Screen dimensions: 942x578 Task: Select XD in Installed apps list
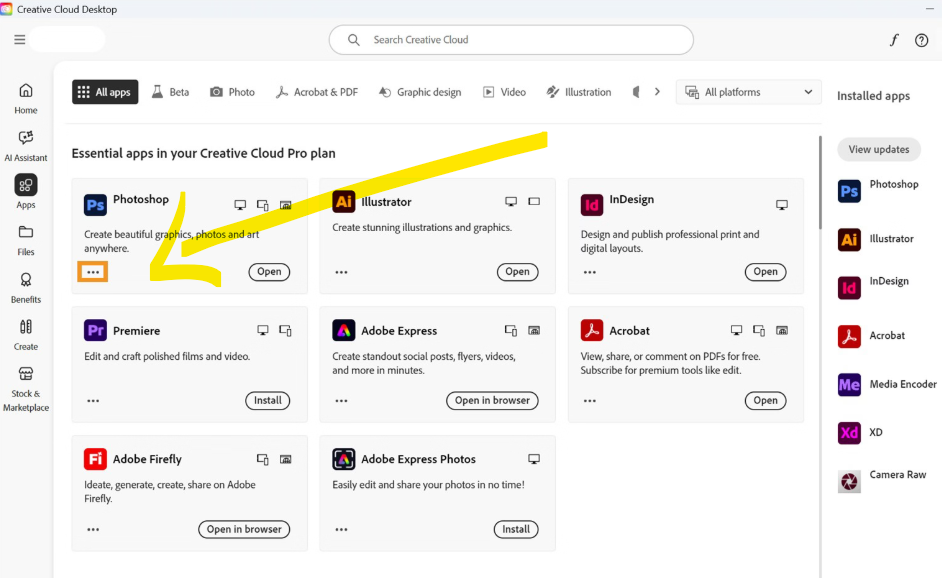click(x=861, y=433)
